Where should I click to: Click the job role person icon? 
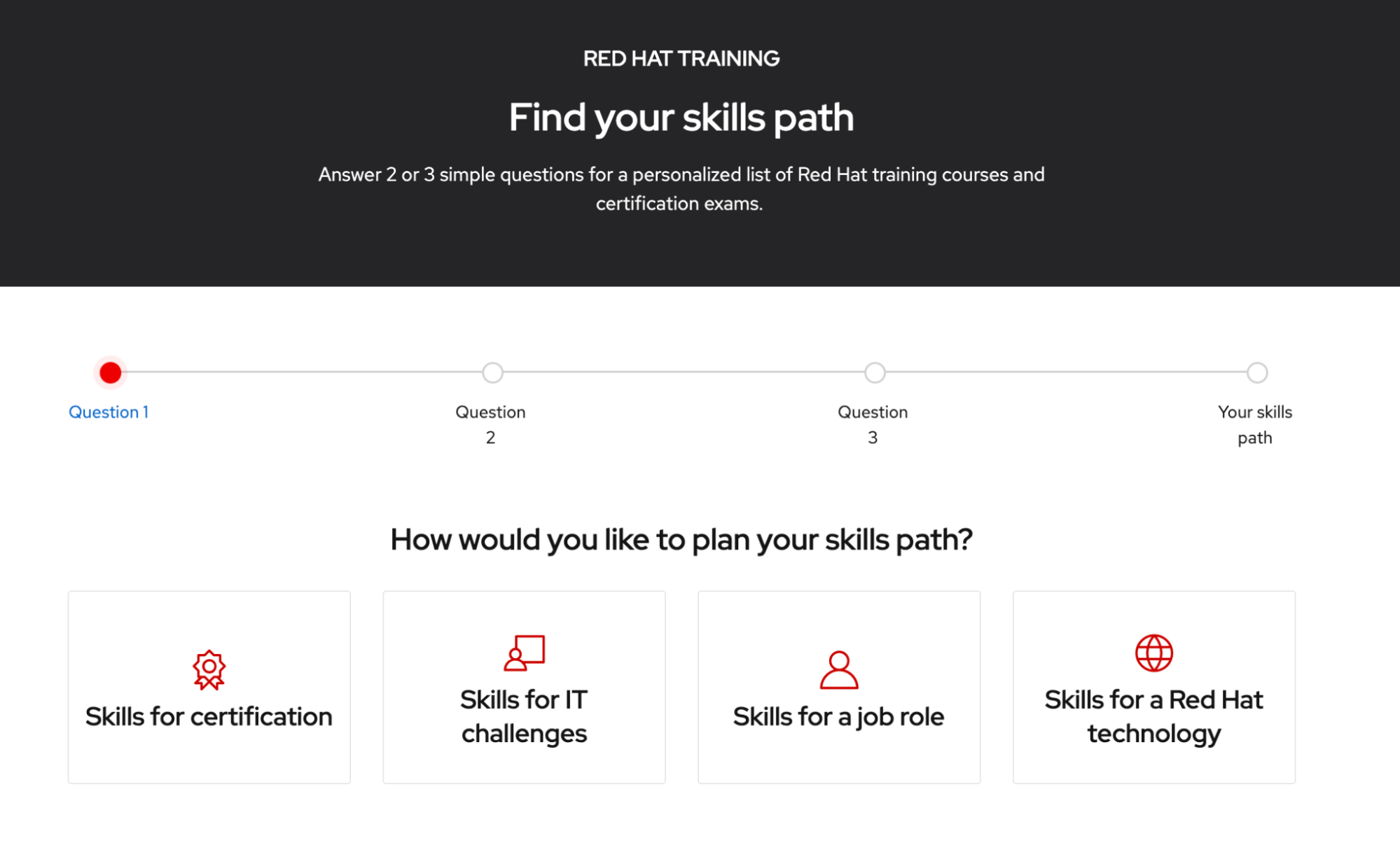[x=838, y=670]
